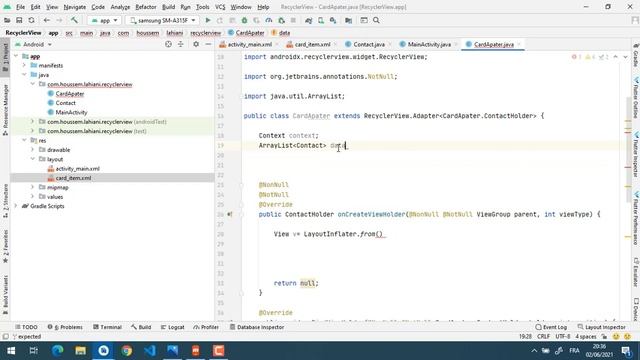Open the File menu

point(20,7)
